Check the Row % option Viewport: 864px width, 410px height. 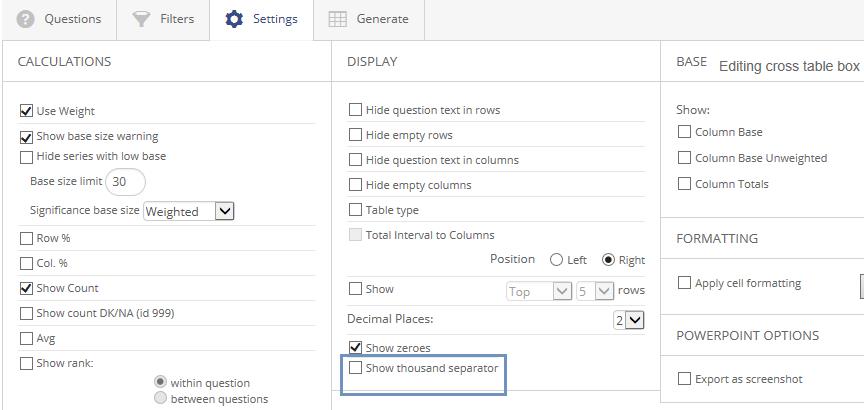click(x=27, y=239)
